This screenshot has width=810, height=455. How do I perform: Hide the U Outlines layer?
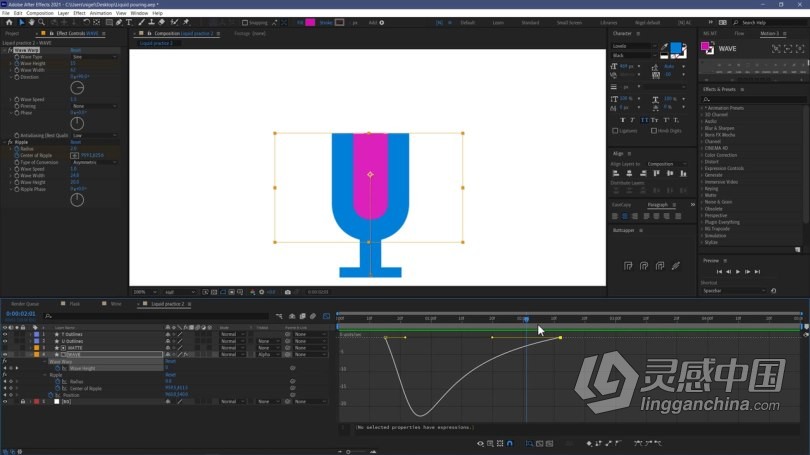(x=5, y=341)
